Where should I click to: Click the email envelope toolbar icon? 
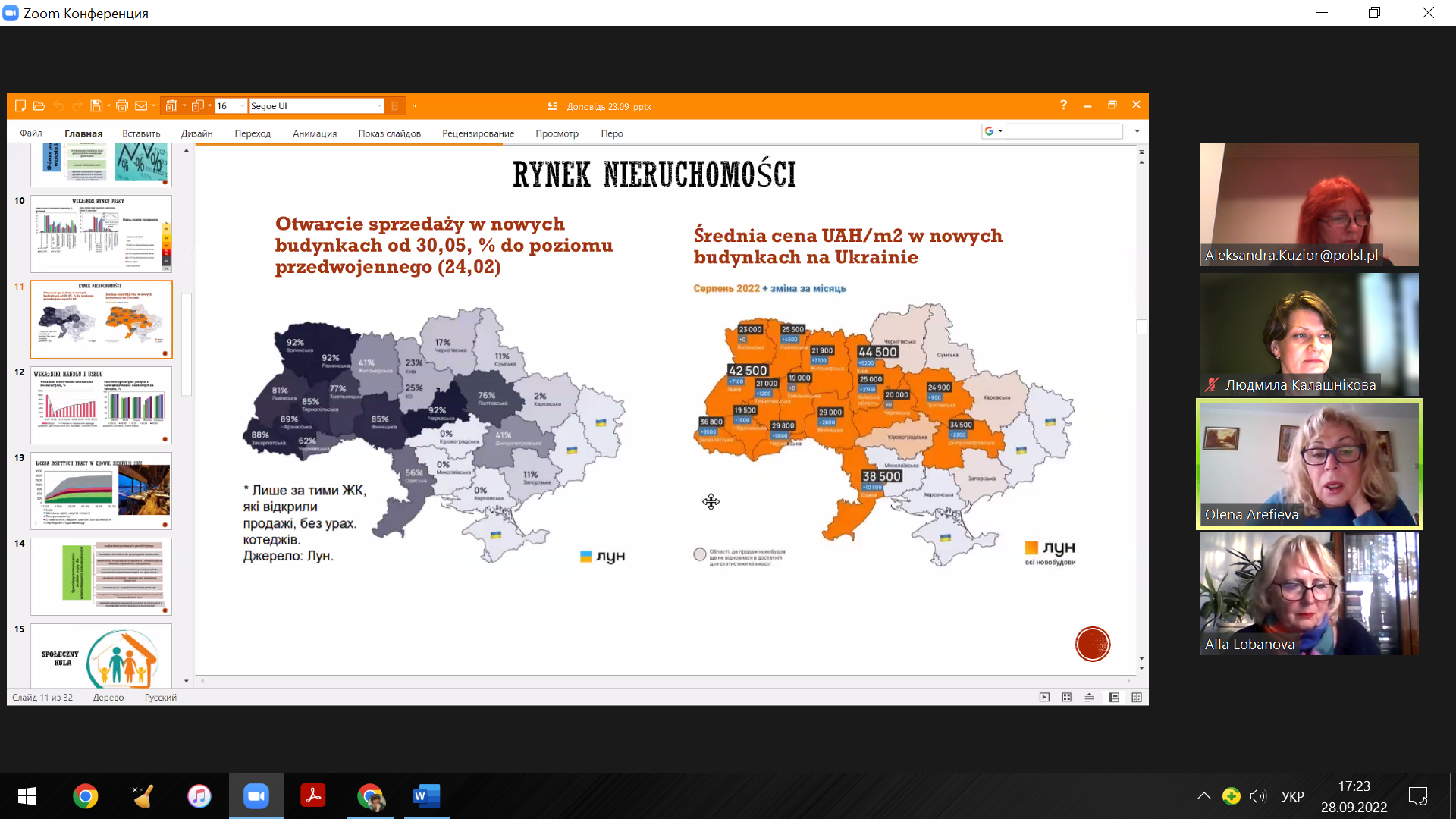click(141, 106)
